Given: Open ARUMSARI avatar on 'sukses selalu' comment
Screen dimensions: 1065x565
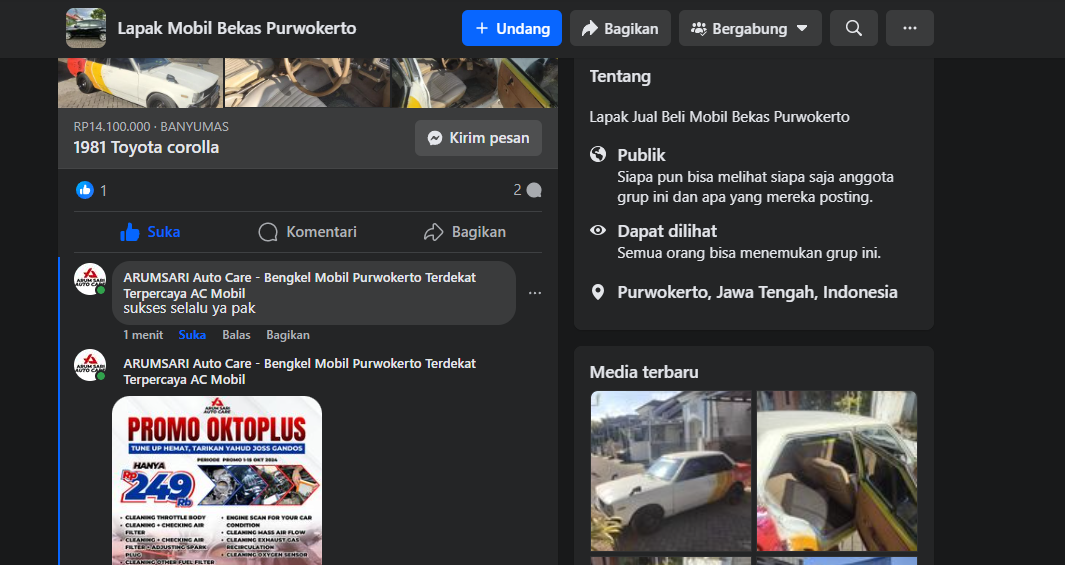Looking at the screenshot, I should (90, 279).
